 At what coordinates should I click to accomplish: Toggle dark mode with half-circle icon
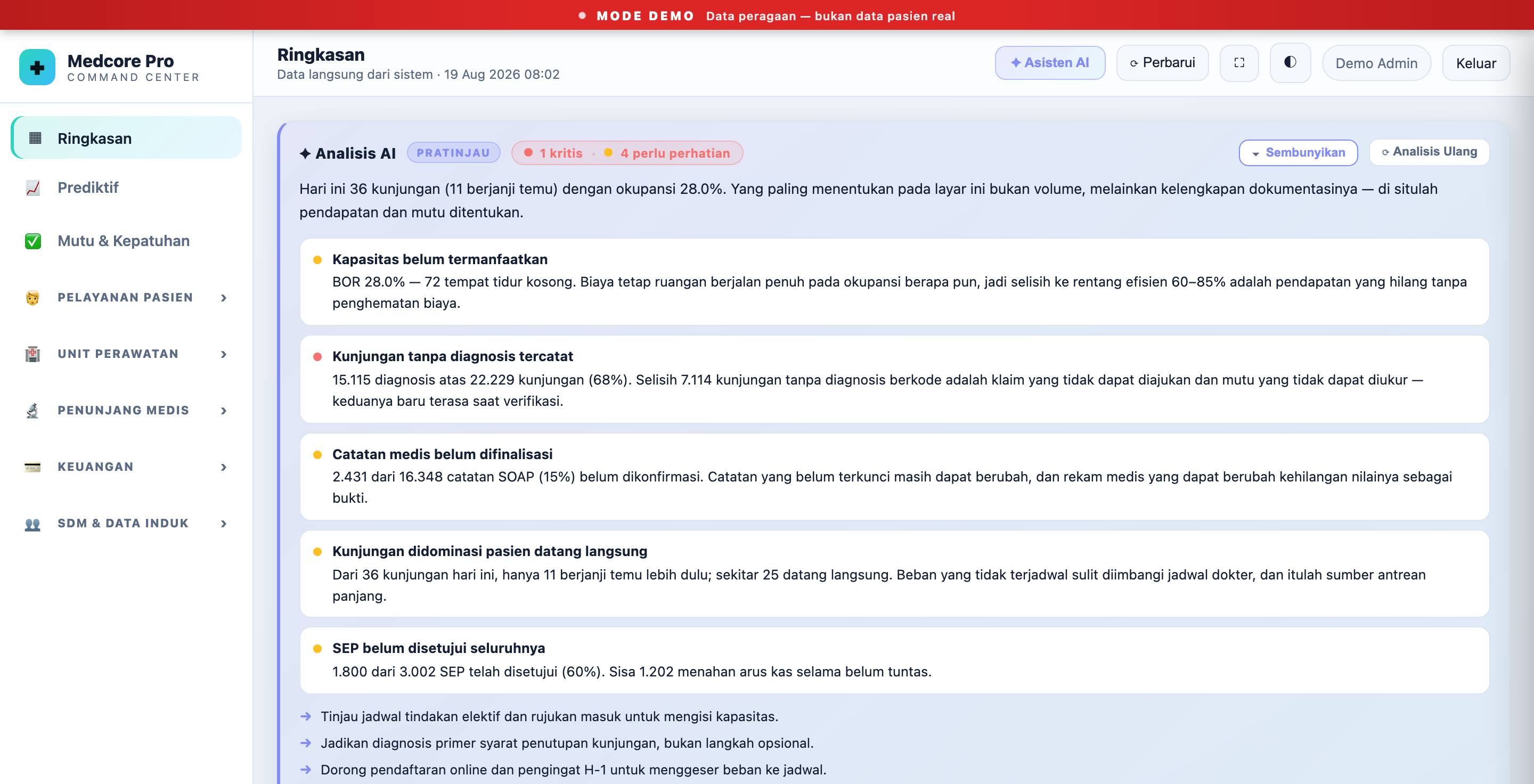[1290, 62]
